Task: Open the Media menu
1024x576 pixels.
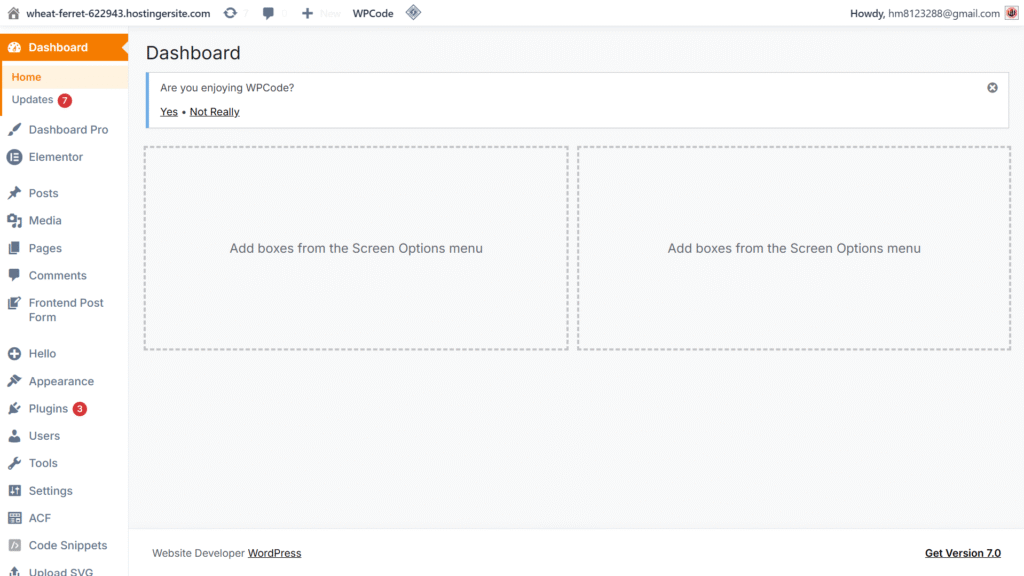Action: (45, 221)
